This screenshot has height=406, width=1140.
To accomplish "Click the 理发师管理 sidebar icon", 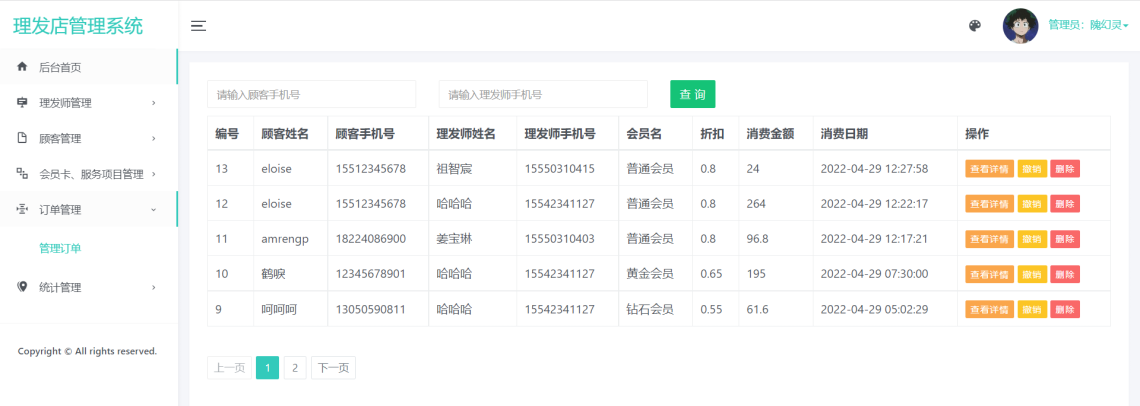I will pos(22,103).
